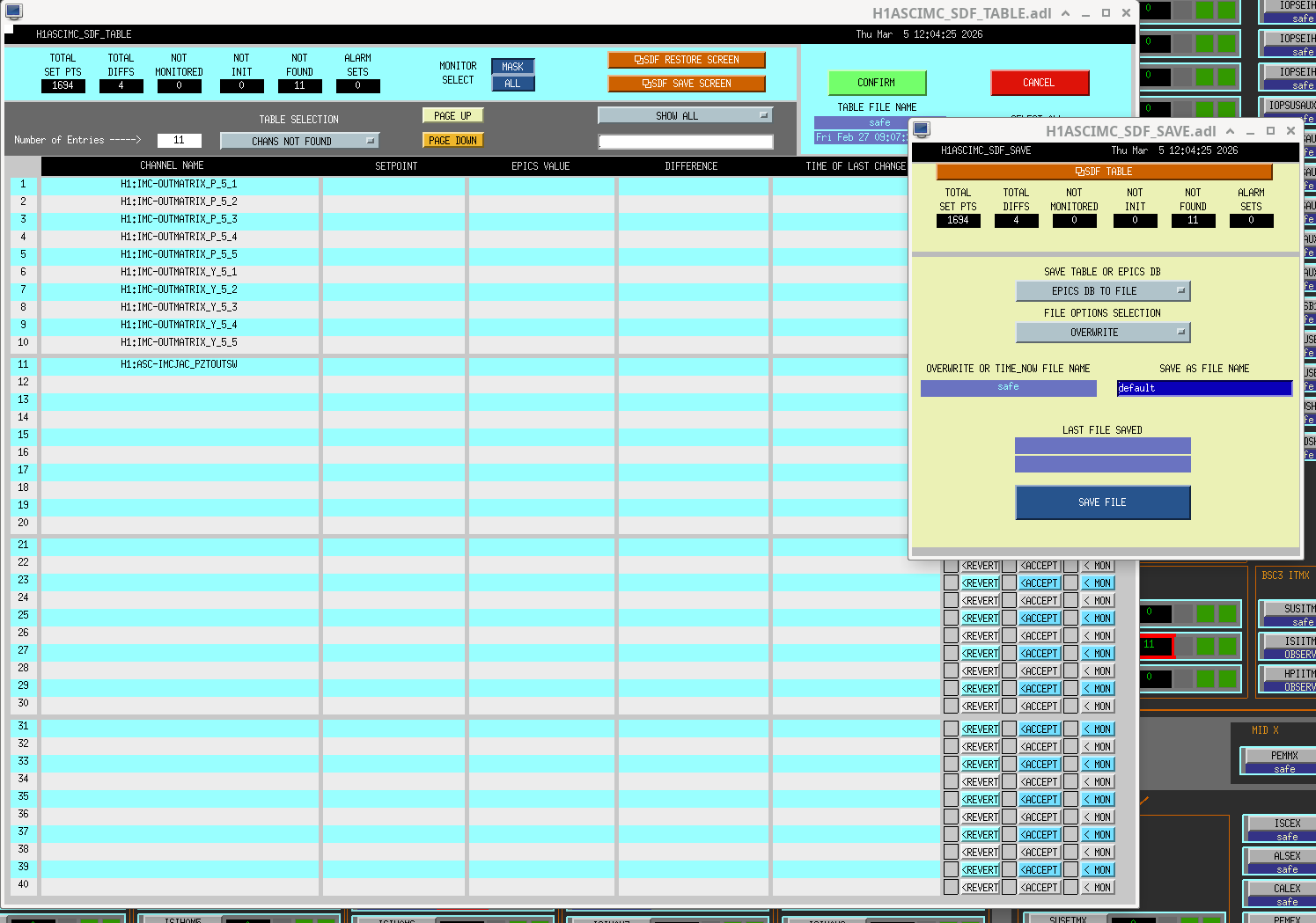1316x923 pixels.
Task: Open window menu icon of H1ASCIMC_SDF_SAVE.adl
Action: point(922,130)
